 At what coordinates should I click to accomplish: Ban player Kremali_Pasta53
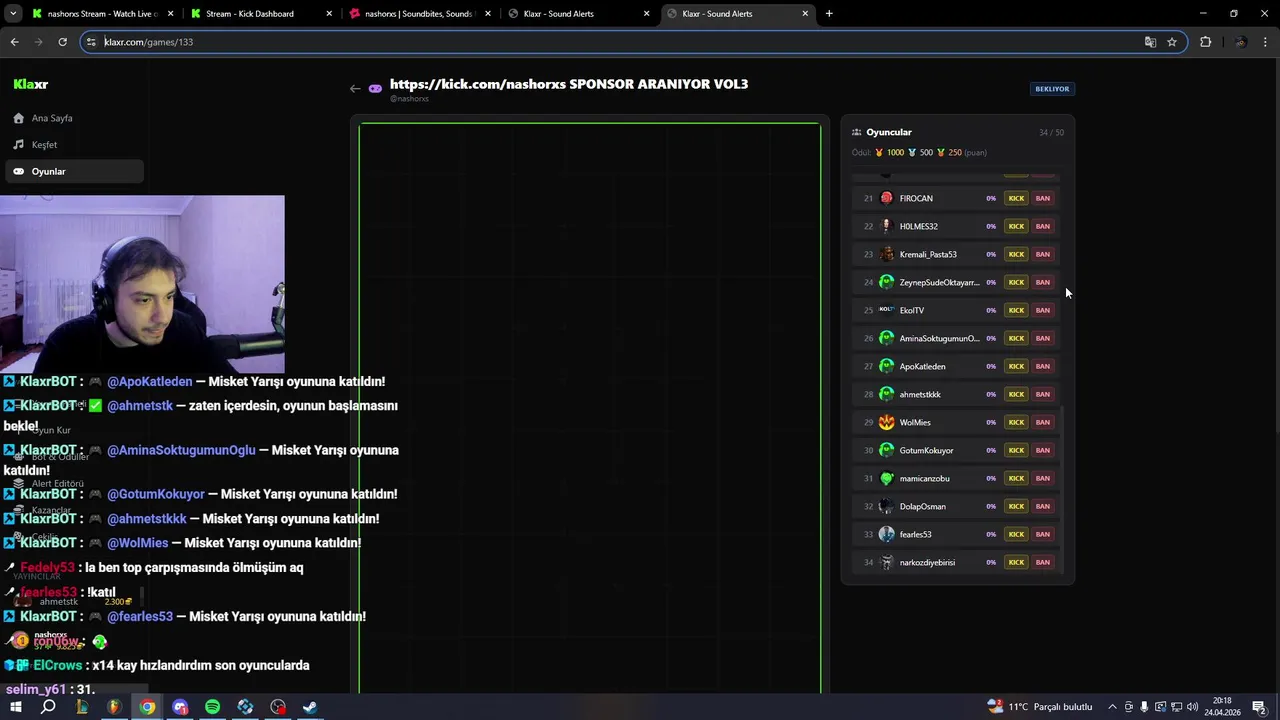coord(1043,254)
